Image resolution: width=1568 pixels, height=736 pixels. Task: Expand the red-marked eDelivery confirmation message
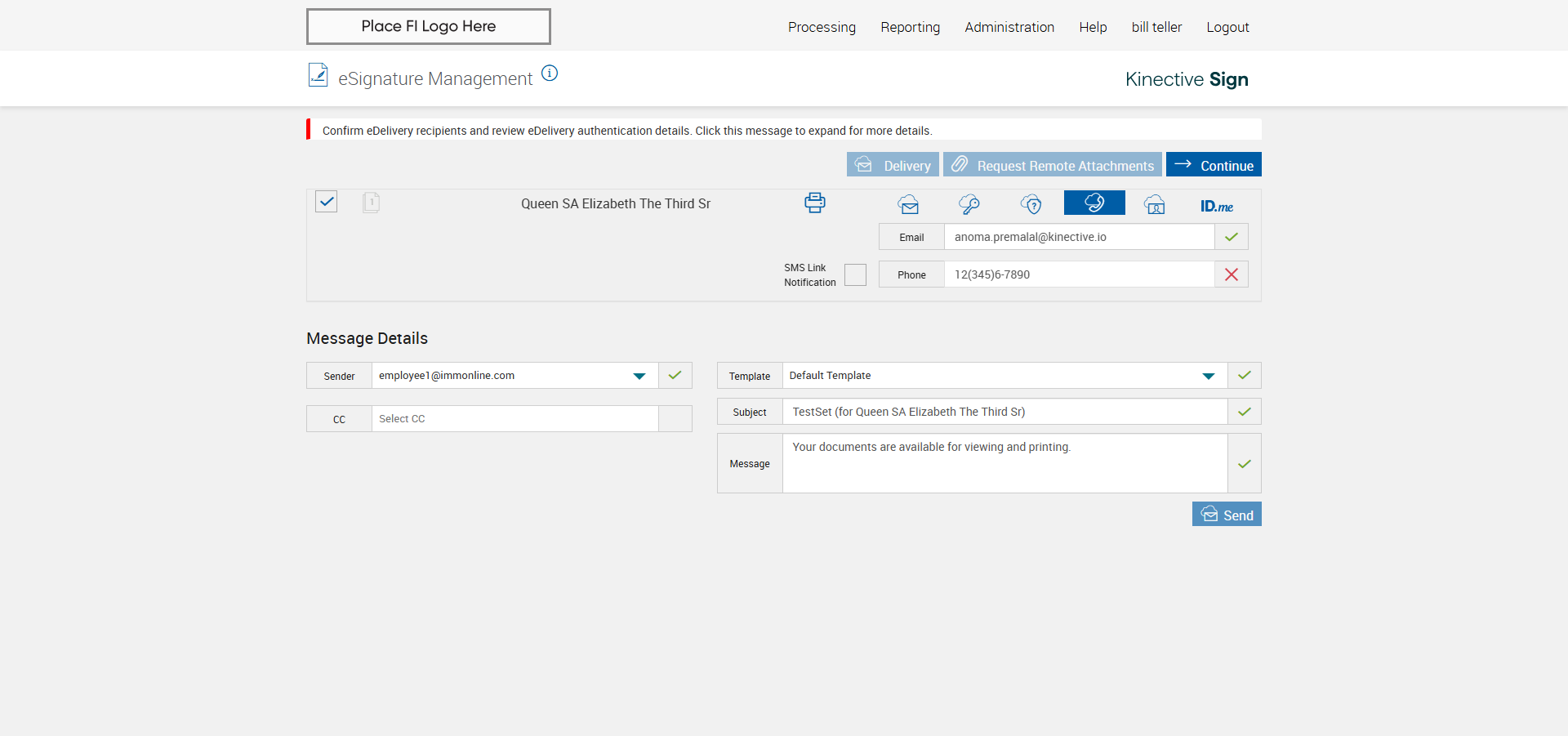(x=626, y=131)
